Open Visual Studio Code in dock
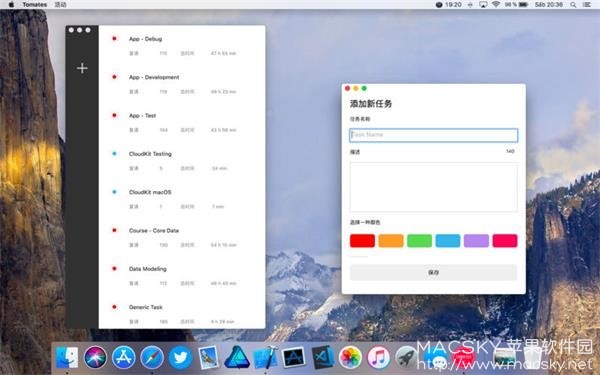 [x=323, y=357]
